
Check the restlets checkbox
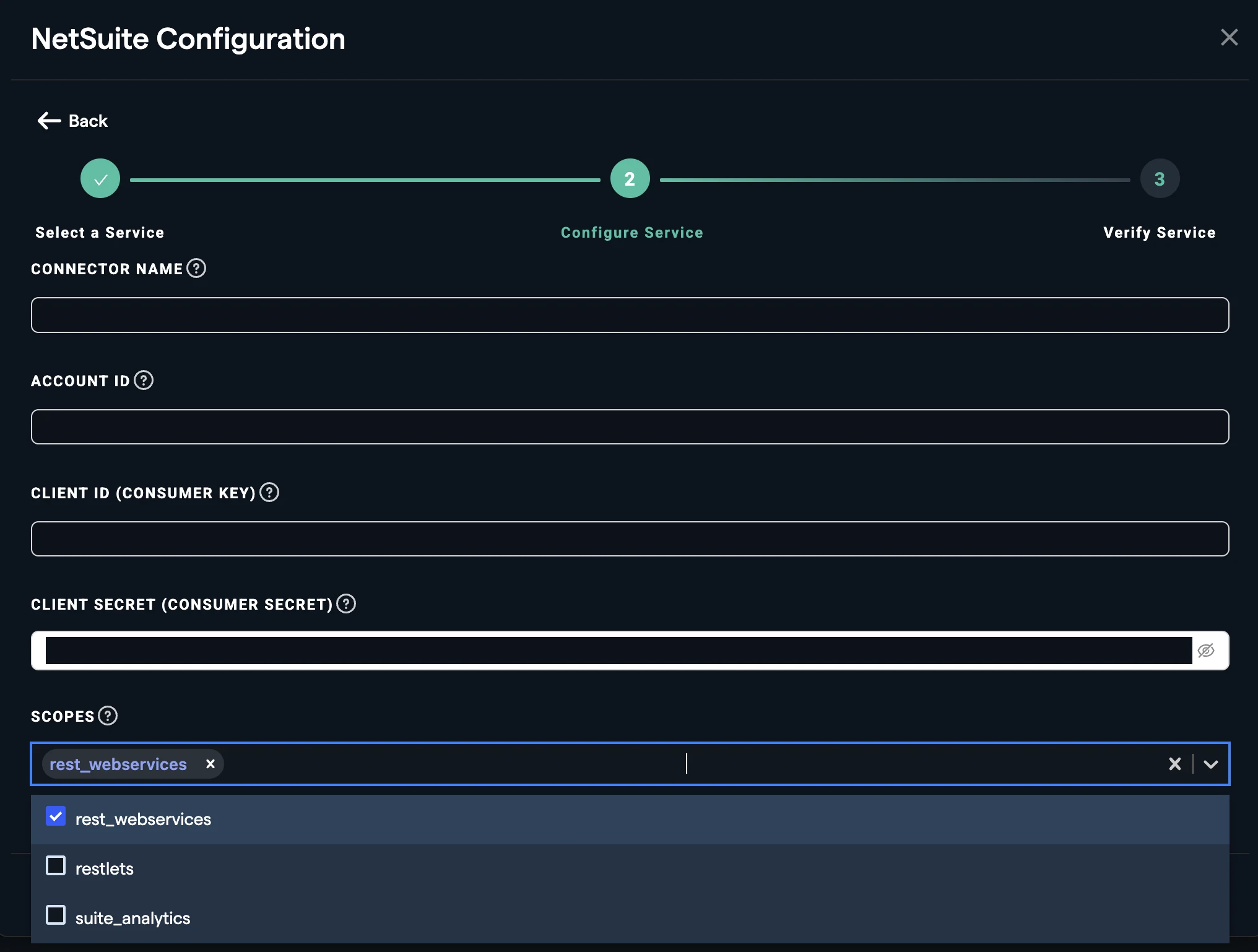coord(56,865)
